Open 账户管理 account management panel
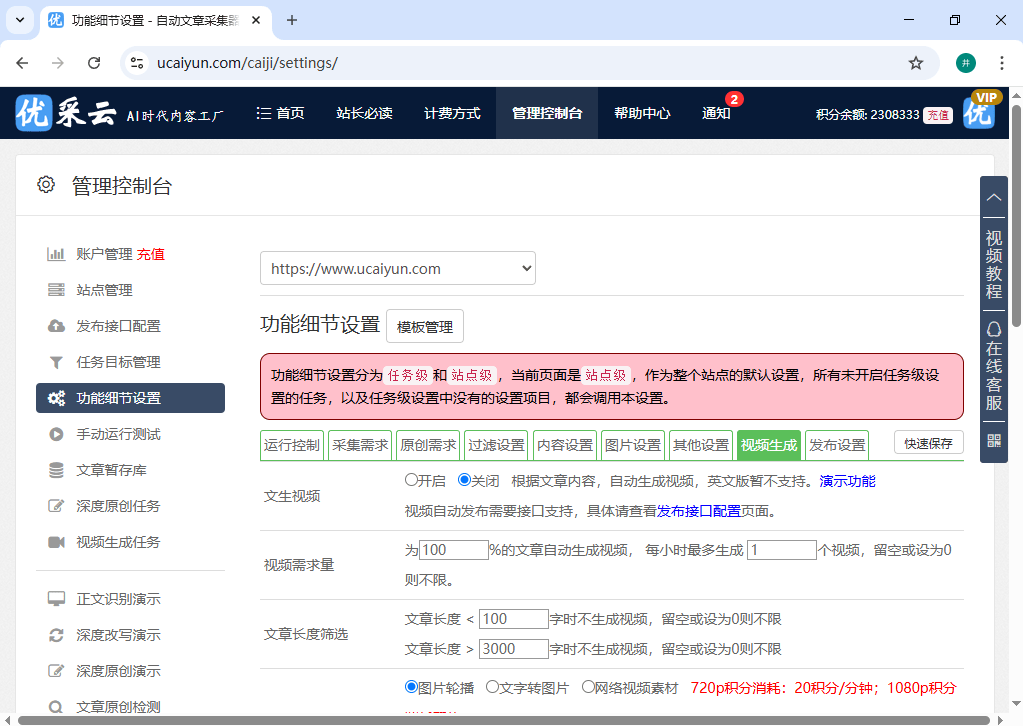The width and height of the screenshot is (1023, 726). point(95,254)
